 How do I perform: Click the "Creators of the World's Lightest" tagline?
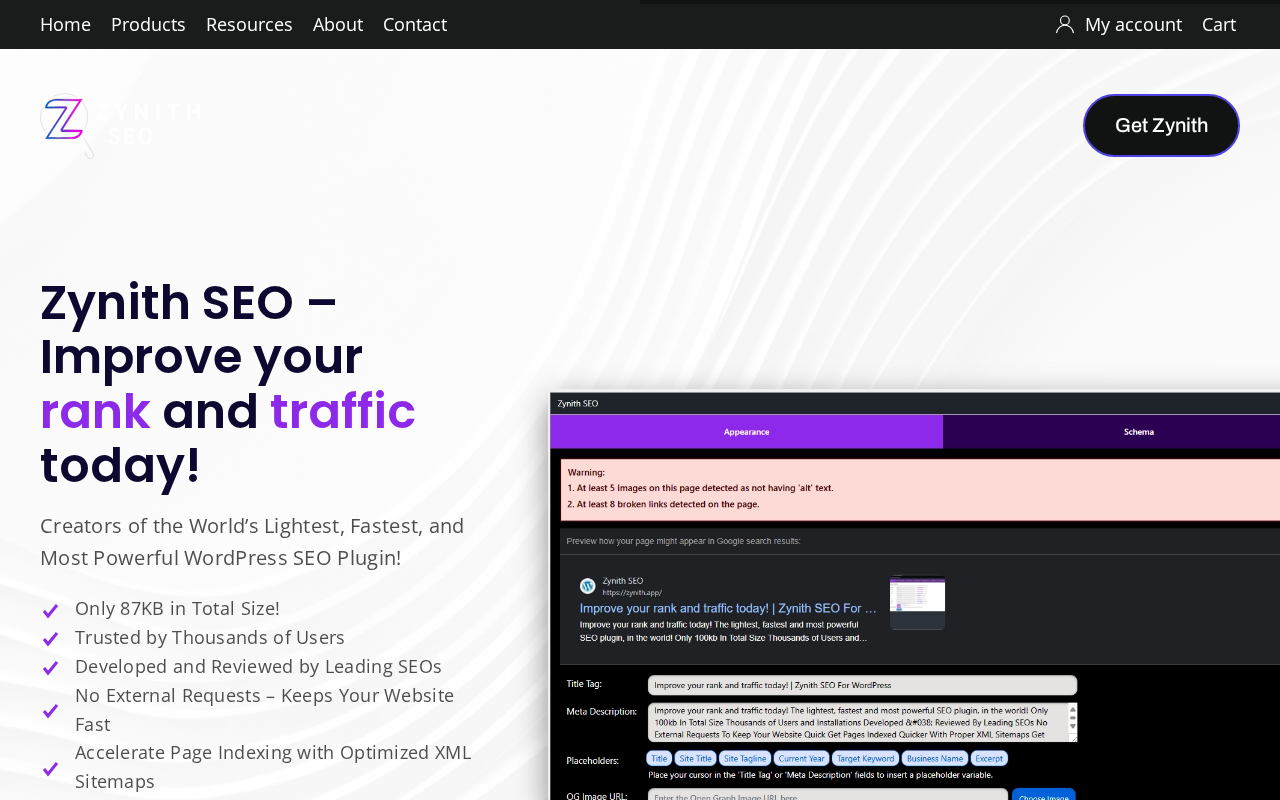click(x=252, y=542)
